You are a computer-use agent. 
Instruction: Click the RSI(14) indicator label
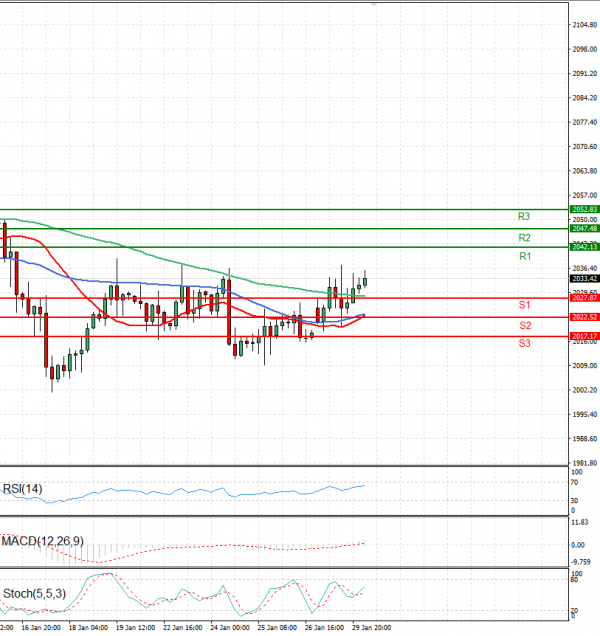click(x=22, y=489)
